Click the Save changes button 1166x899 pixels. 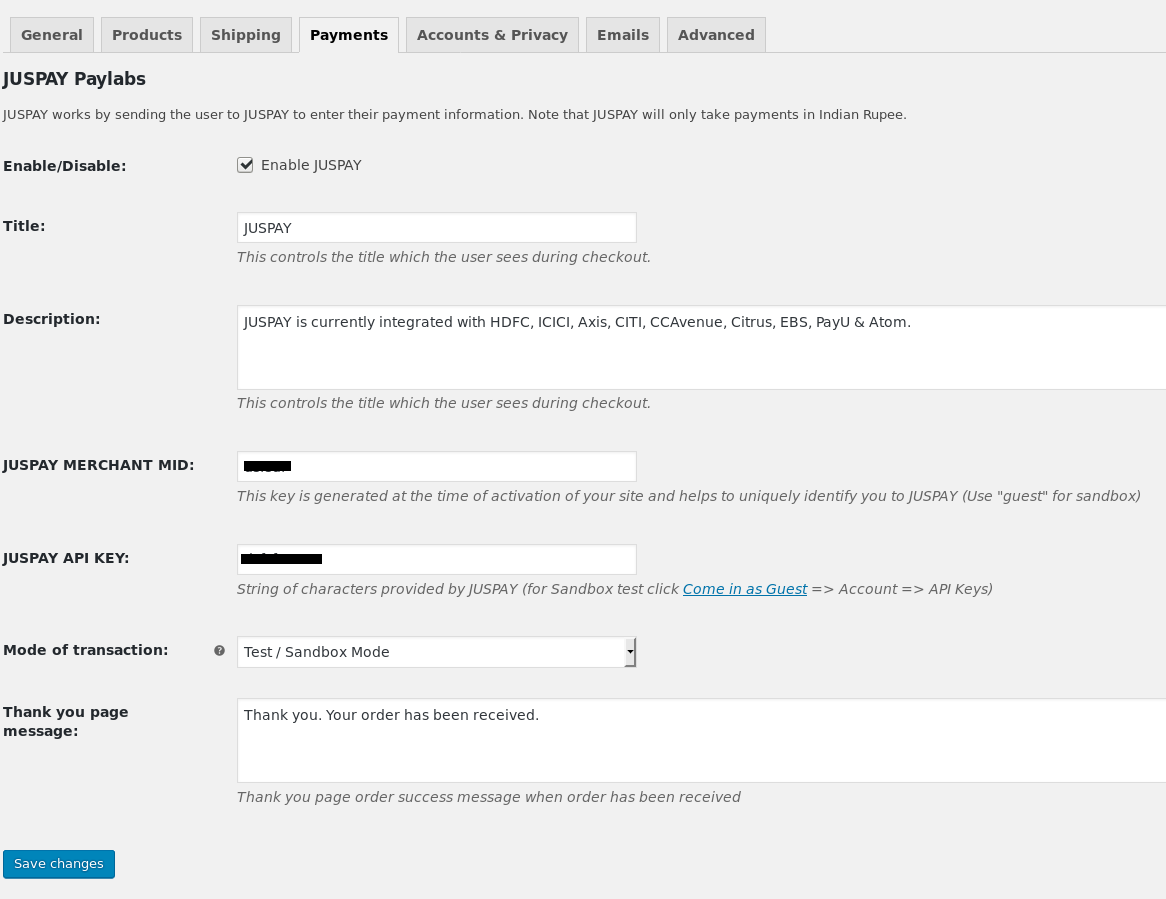[x=59, y=864]
